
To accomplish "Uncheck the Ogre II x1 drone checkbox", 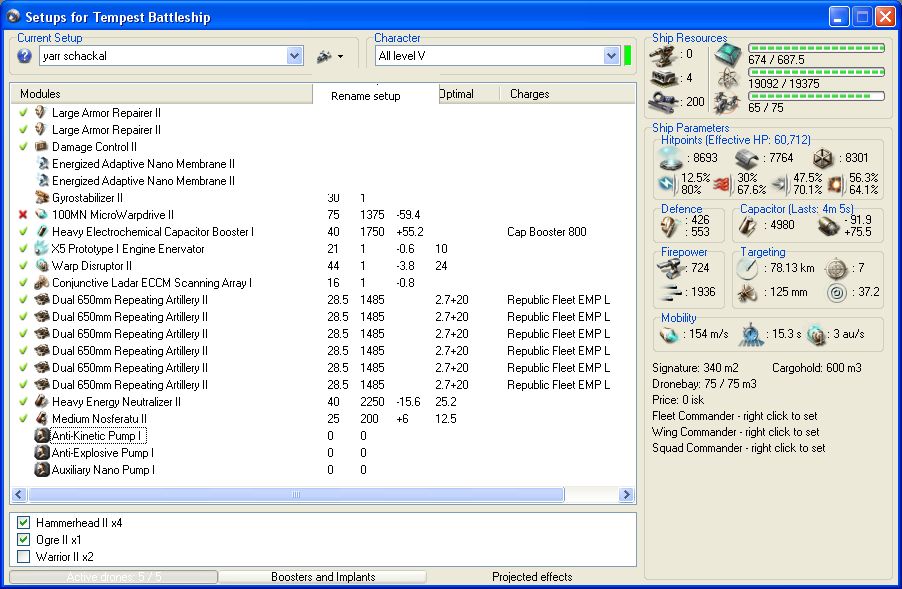I will (24, 540).
